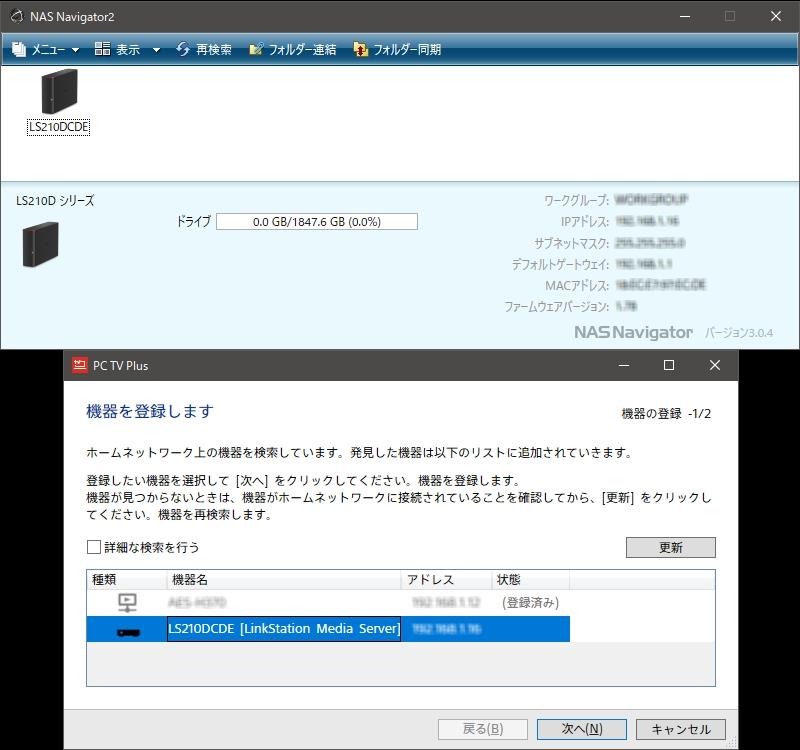800x750 pixels.
Task: Click the 更新 button to refresh the device list
Action: coord(670,547)
